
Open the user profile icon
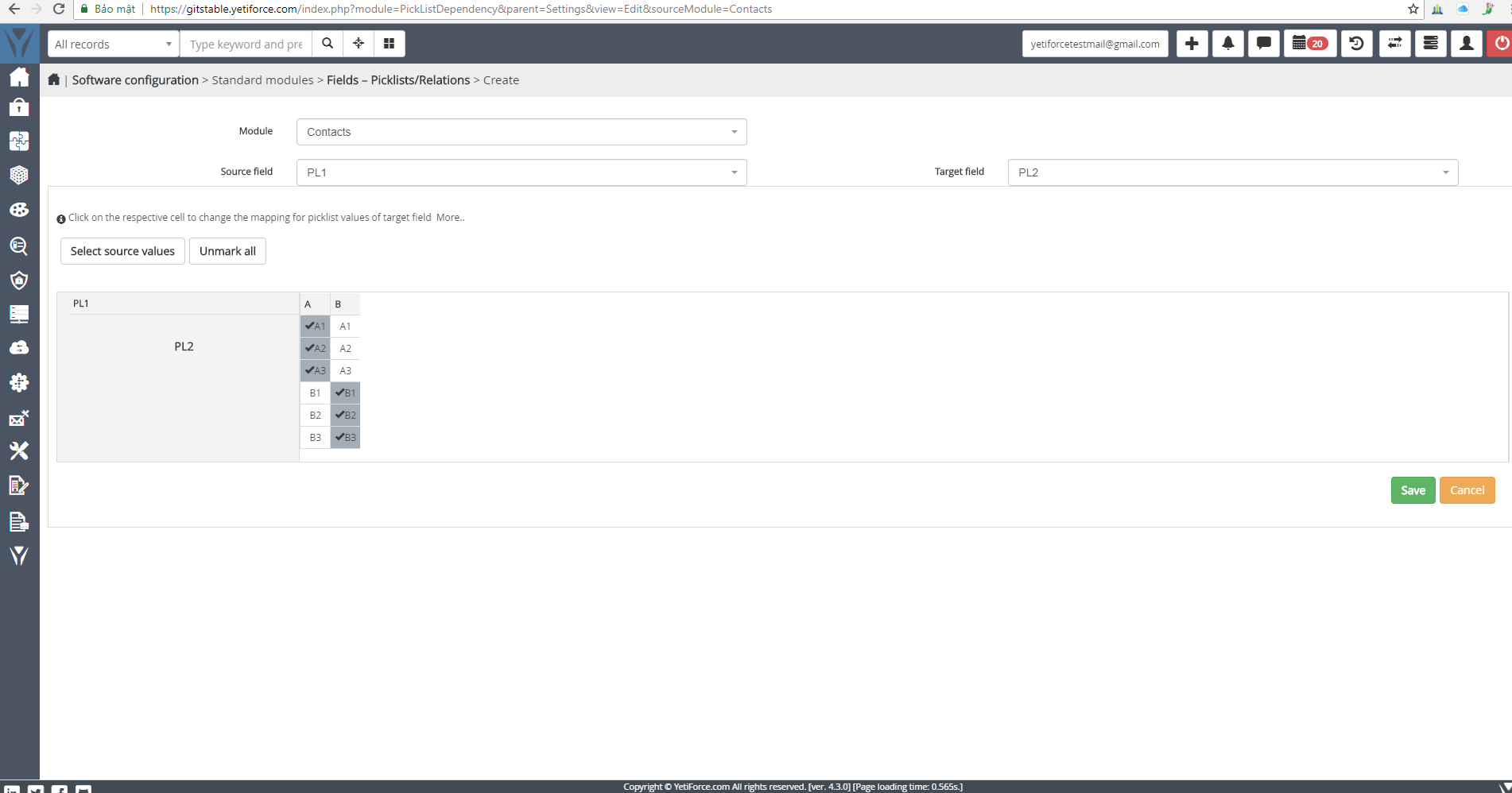[1466, 44]
